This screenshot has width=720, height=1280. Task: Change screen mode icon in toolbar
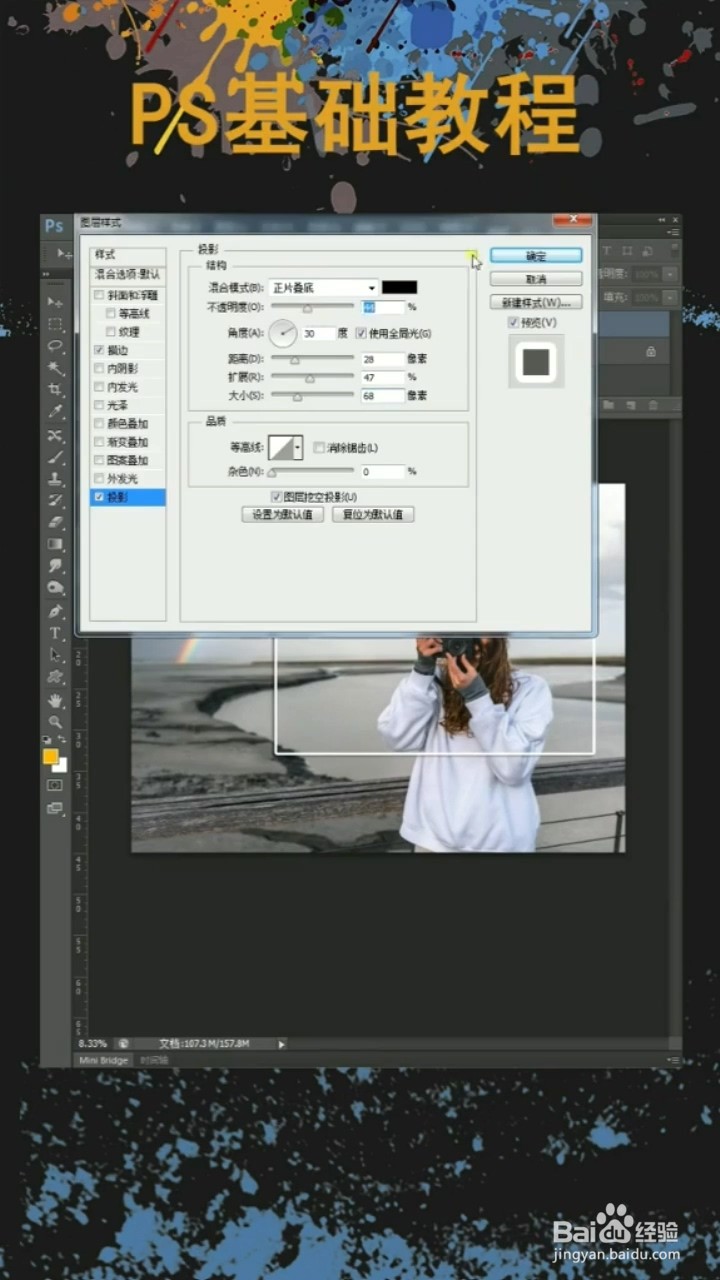55,808
